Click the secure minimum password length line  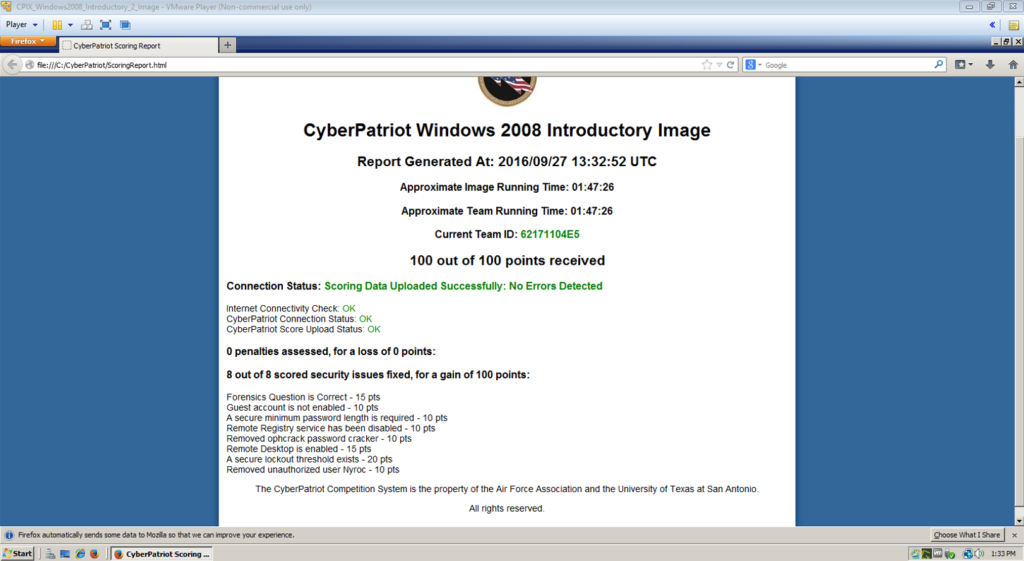coord(337,418)
